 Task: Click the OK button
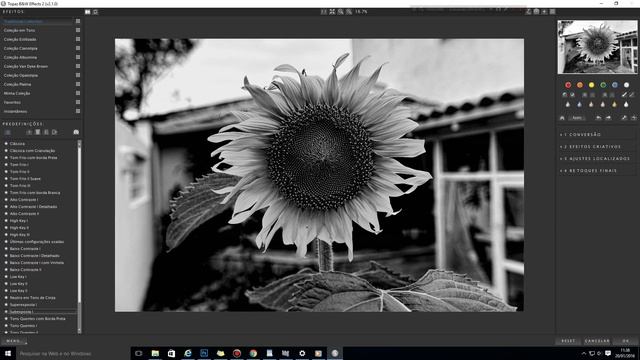tap(626, 341)
